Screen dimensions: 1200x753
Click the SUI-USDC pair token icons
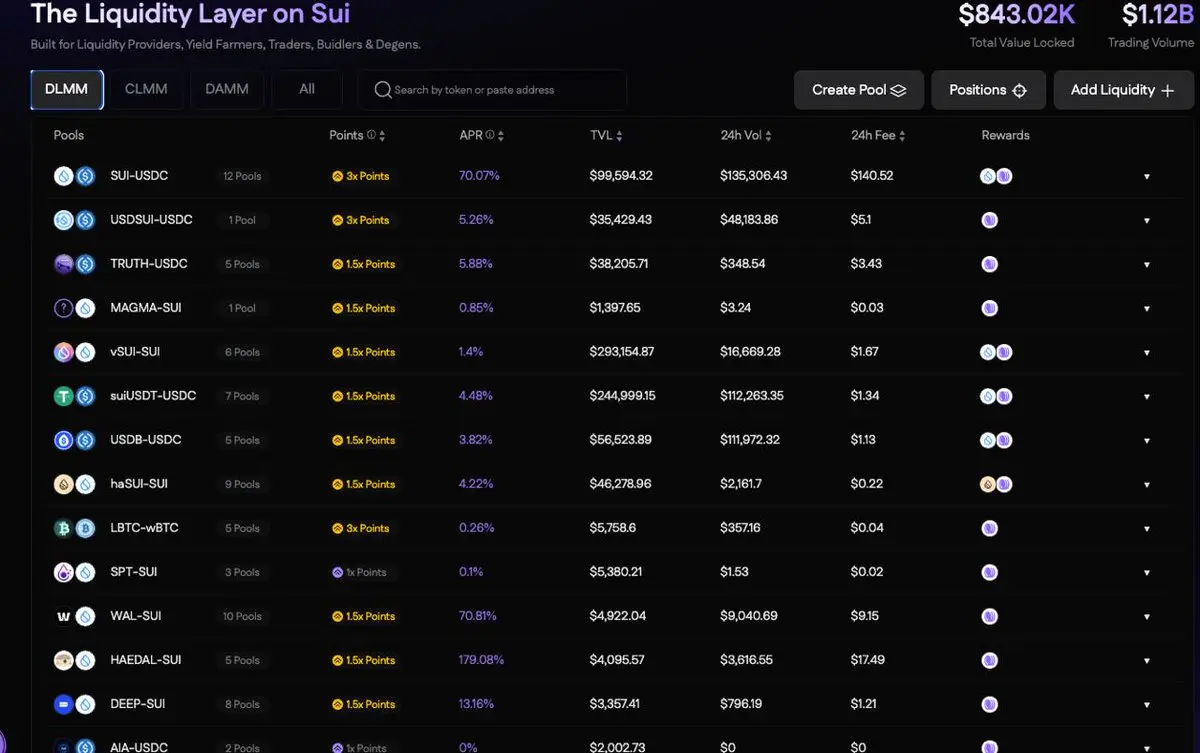click(x=74, y=176)
